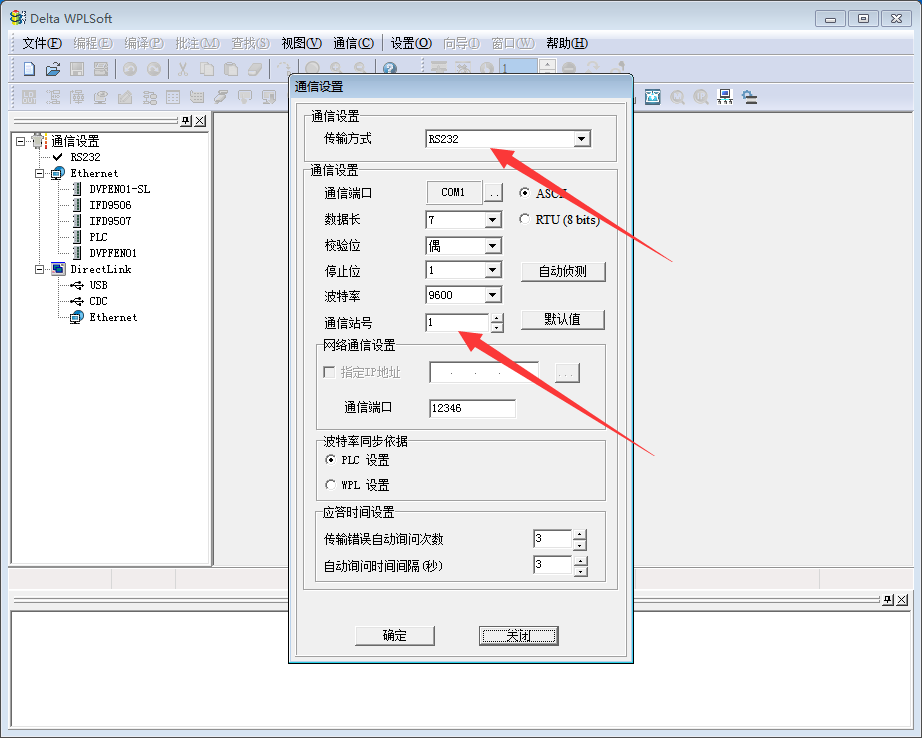Open the 校验位 parity dropdown
Image resolution: width=922 pixels, height=738 pixels.
(493, 246)
